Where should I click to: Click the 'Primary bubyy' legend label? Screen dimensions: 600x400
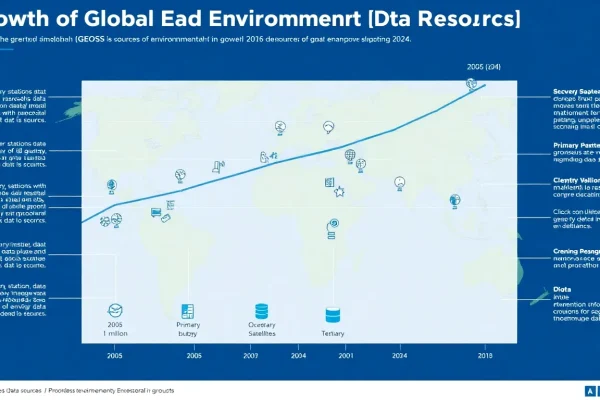[x=188, y=329]
